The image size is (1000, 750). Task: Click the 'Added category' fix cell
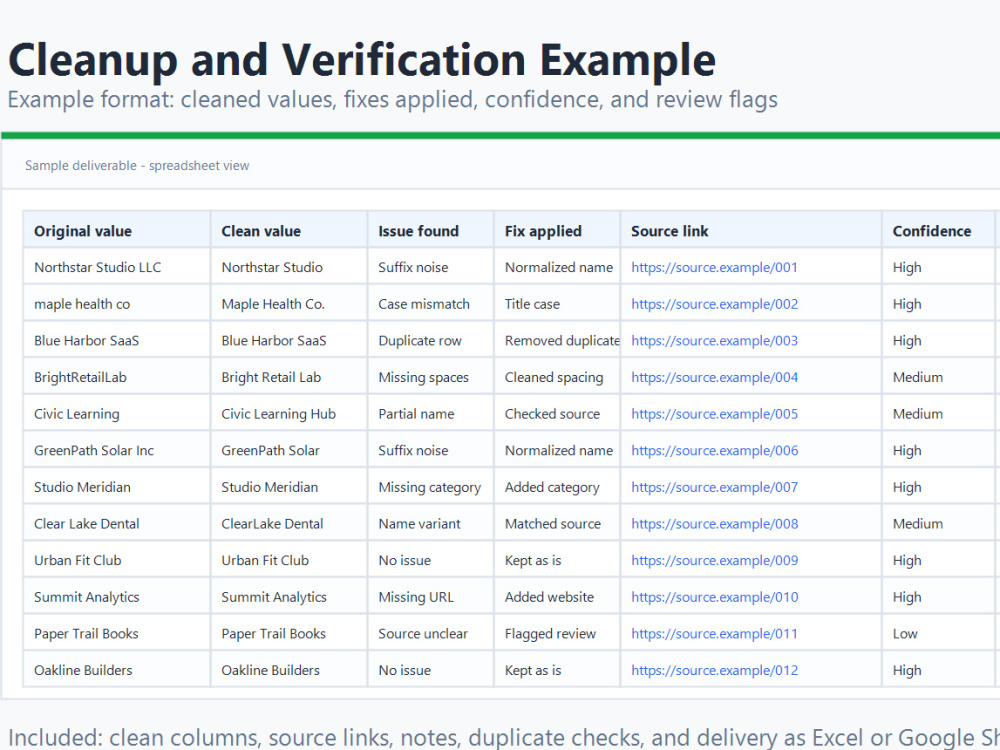click(x=557, y=487)
